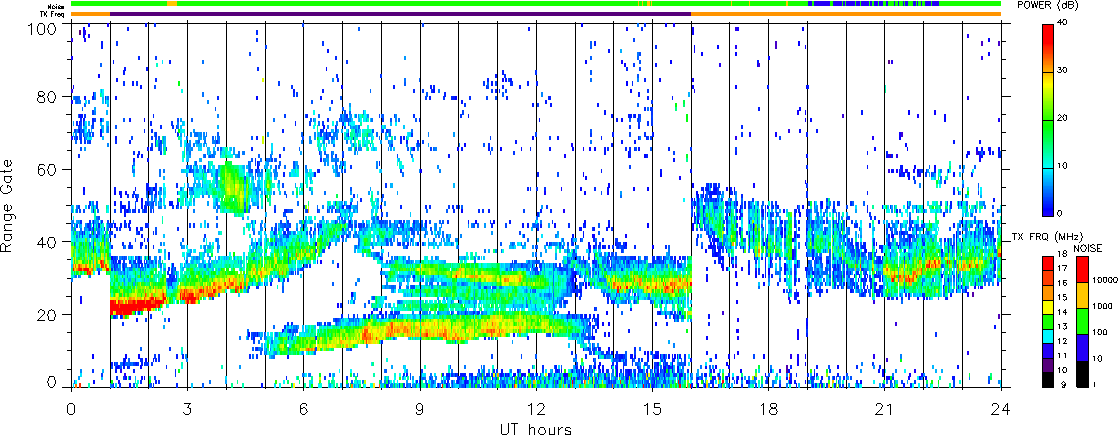
Task: Pick the purple segment of TX FRQ legend bar
Action: pos(1047,363)
